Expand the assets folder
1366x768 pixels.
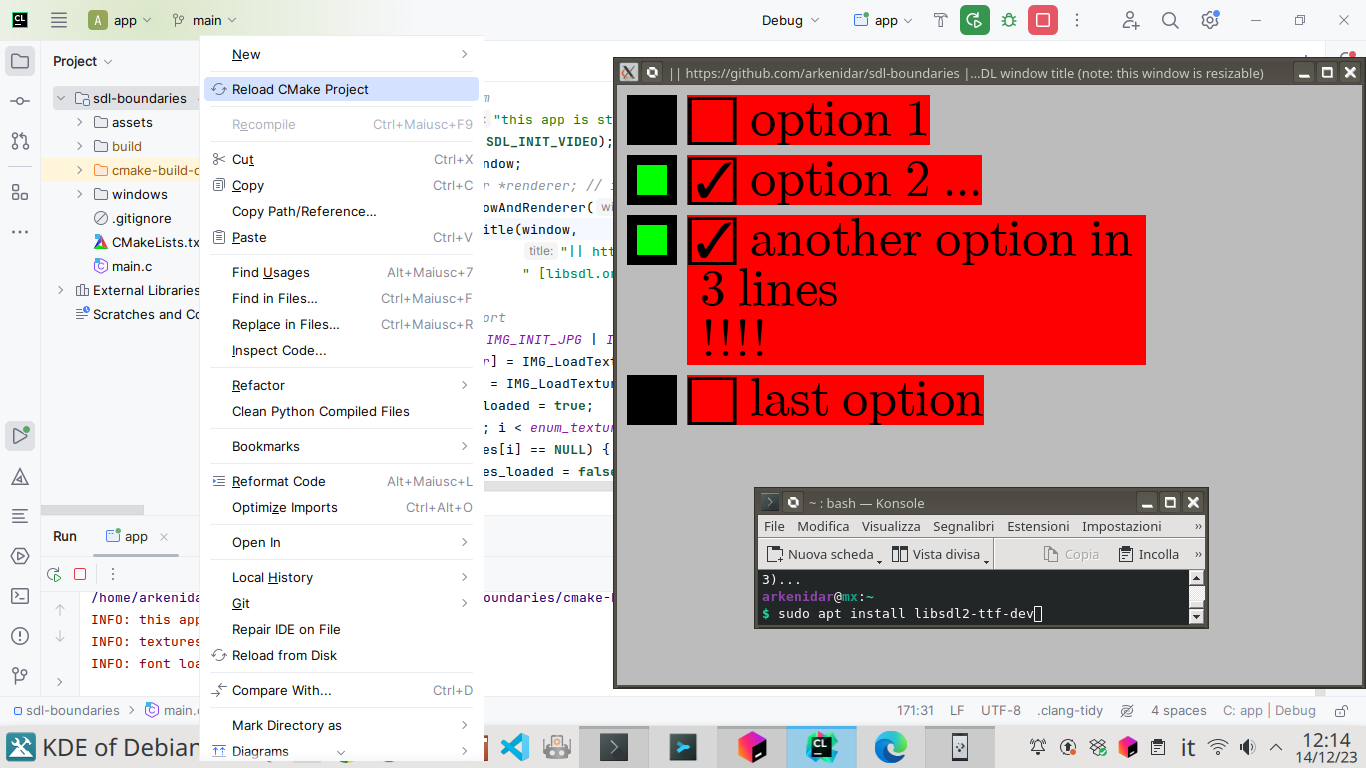click(x=80, y=122)
